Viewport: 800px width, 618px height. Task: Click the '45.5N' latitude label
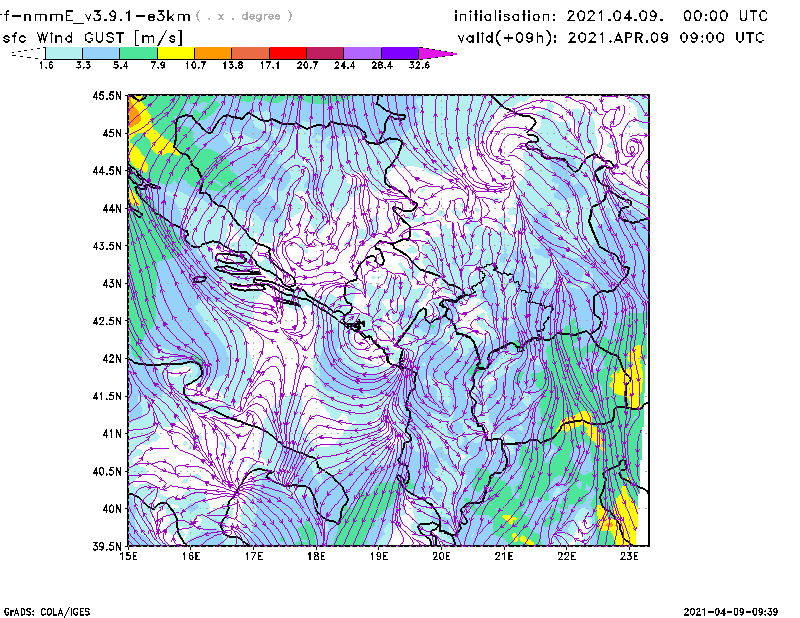coord(107,95)
